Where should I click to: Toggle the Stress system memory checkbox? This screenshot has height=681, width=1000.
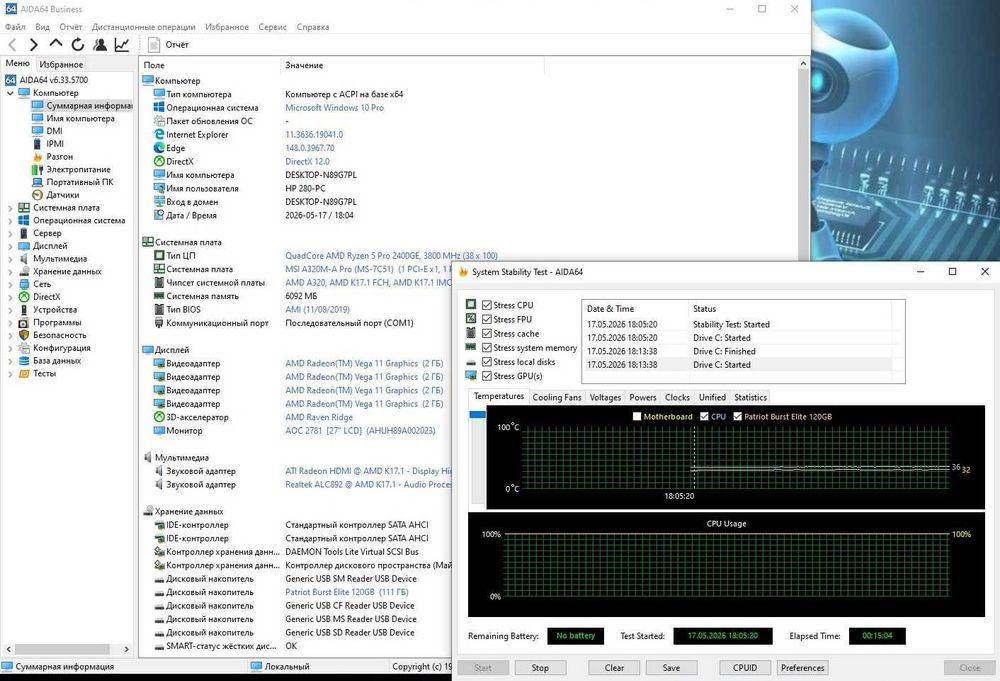(x=487, y=348)
